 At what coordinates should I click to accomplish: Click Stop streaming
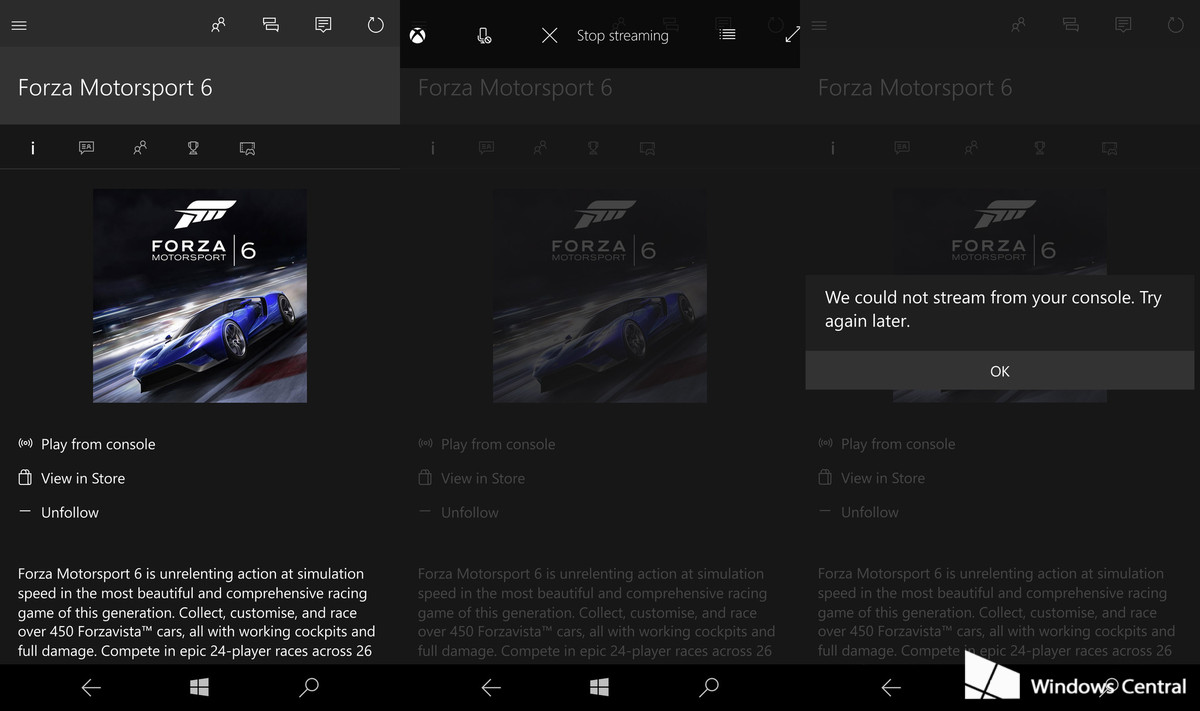[605, 36]
